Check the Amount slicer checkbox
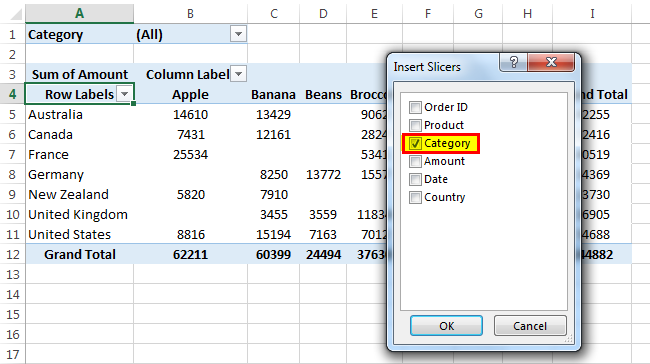Image resolution: width=650 pixels, height=364 pixels. coord(415,161)
